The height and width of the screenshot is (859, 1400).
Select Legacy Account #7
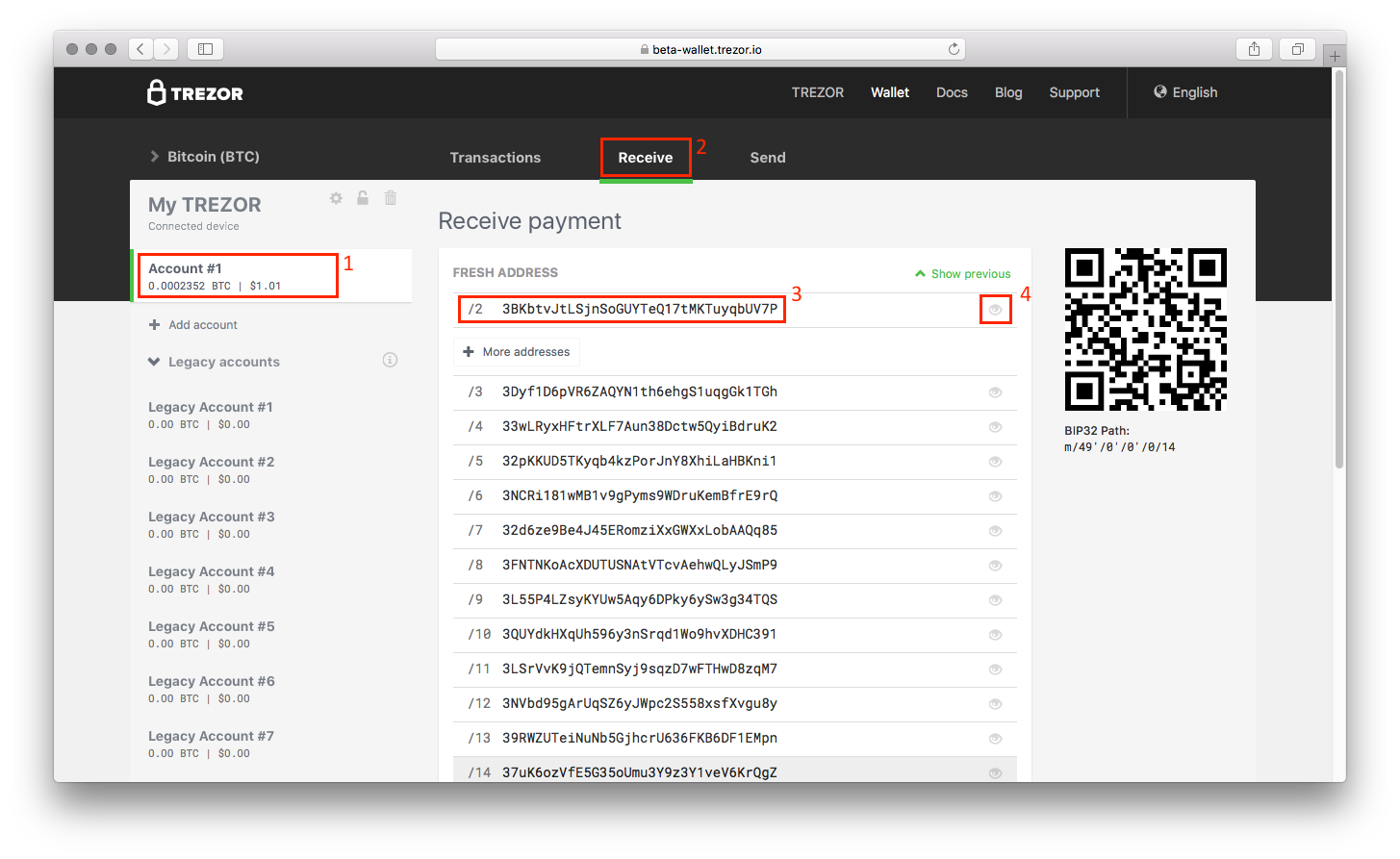[x=212, y=744]
